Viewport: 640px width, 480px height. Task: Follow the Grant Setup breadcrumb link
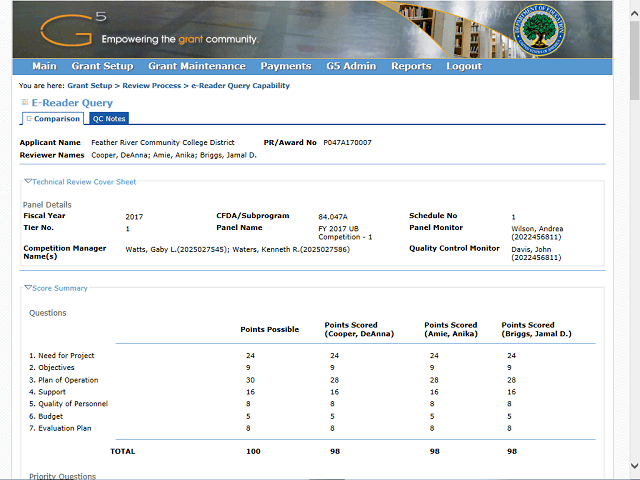point(90,86)
